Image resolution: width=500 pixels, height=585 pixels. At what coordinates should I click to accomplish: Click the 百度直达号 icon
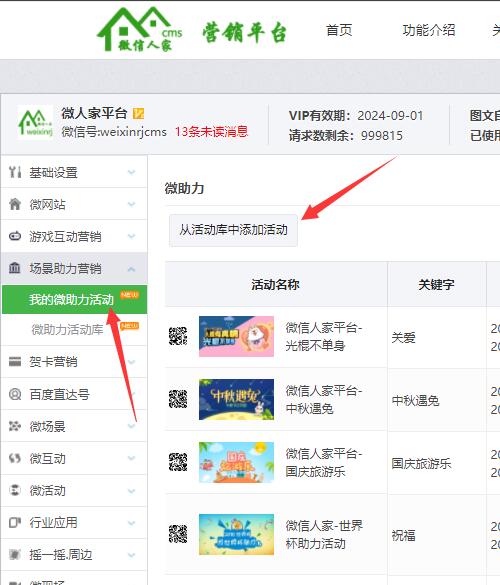click(15, 394)
